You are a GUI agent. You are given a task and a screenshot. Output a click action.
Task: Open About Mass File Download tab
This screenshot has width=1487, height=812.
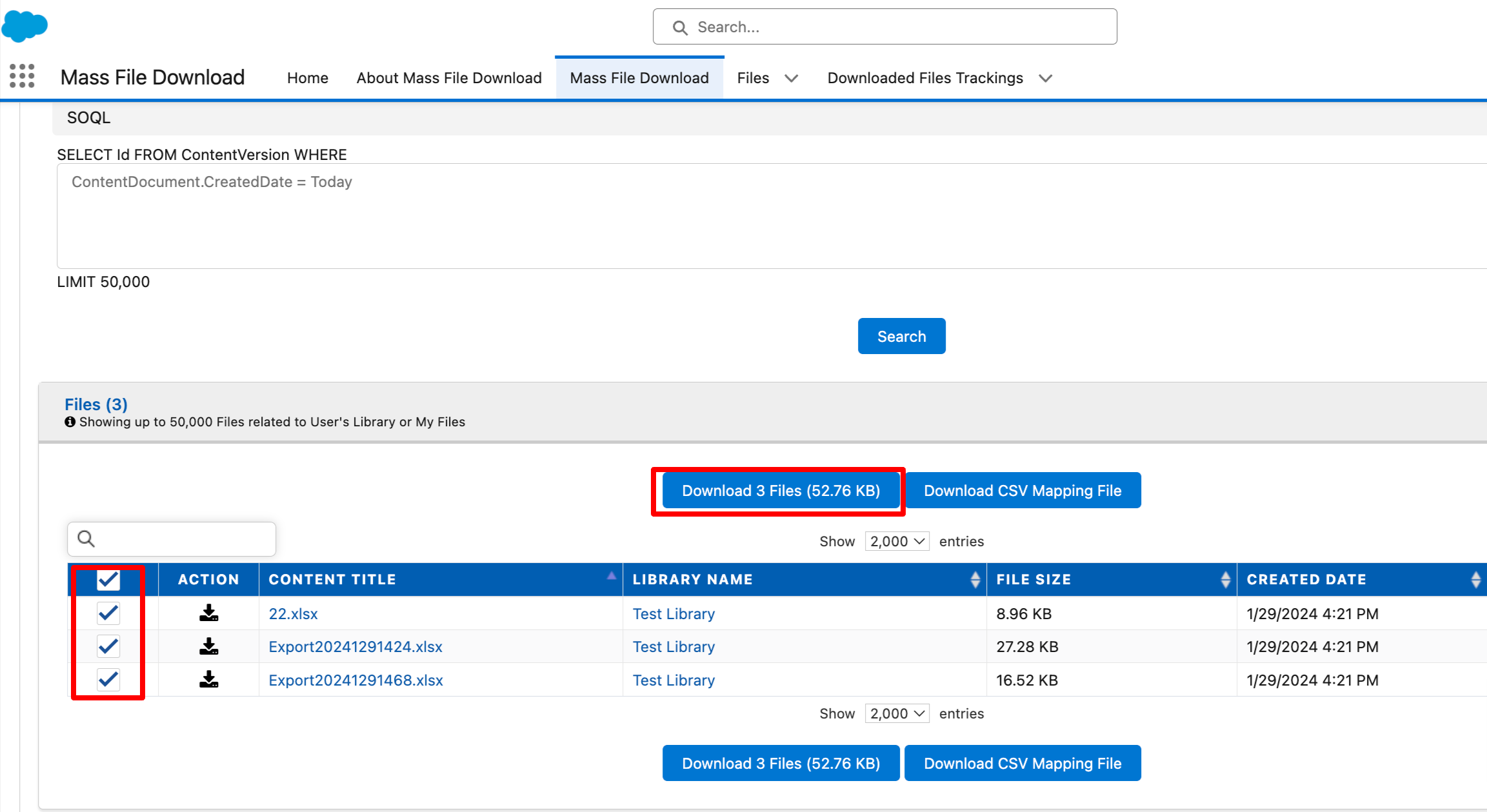449,78
